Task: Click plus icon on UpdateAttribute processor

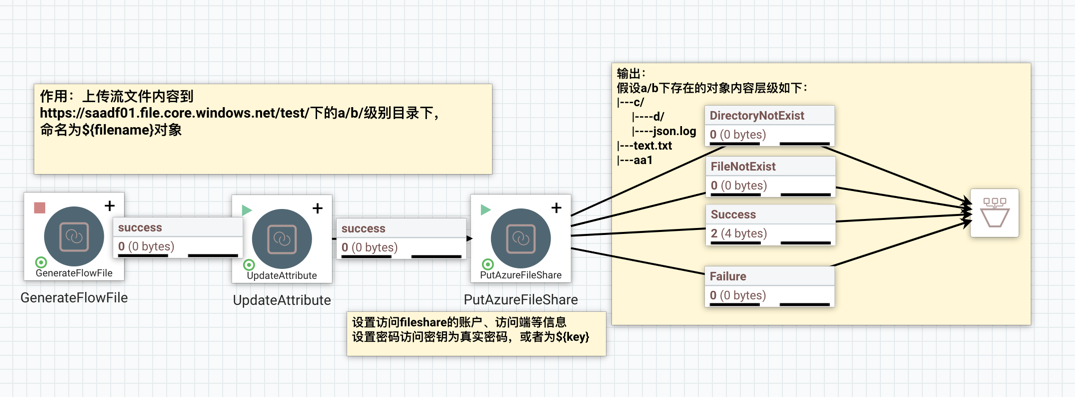Action: pyautogui.click(x=318, y=208)
